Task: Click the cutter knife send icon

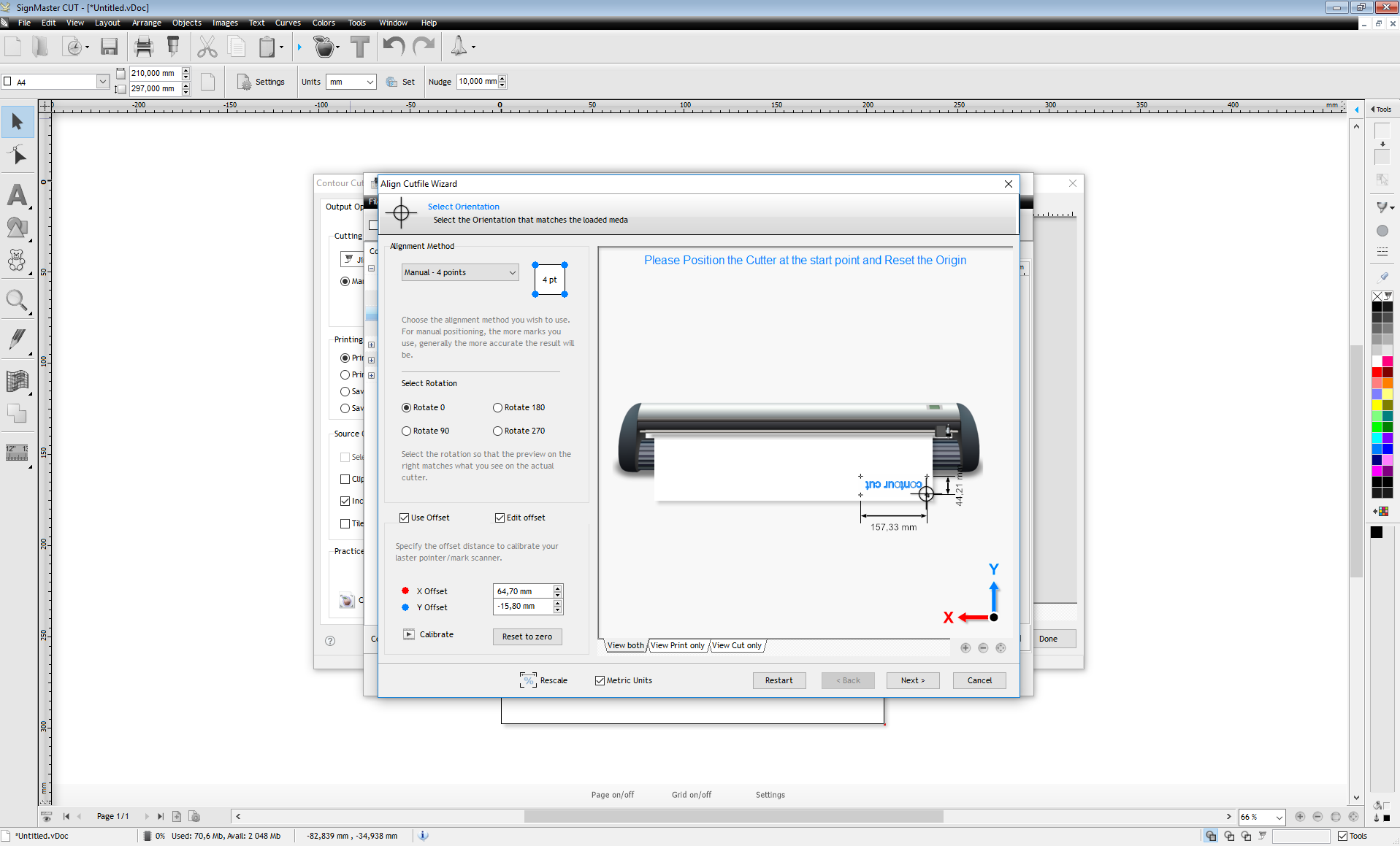Action: (173, 47)
